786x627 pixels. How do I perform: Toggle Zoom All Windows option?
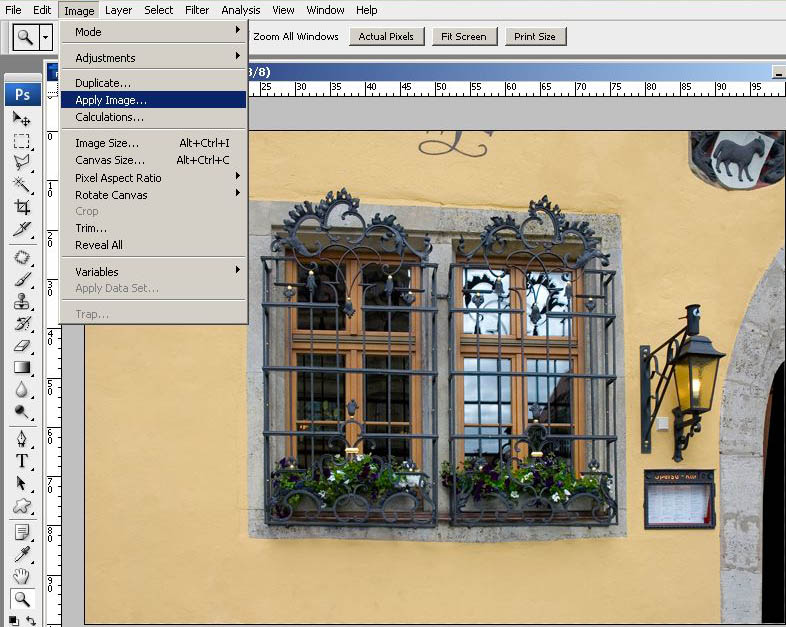click(296, 37)
